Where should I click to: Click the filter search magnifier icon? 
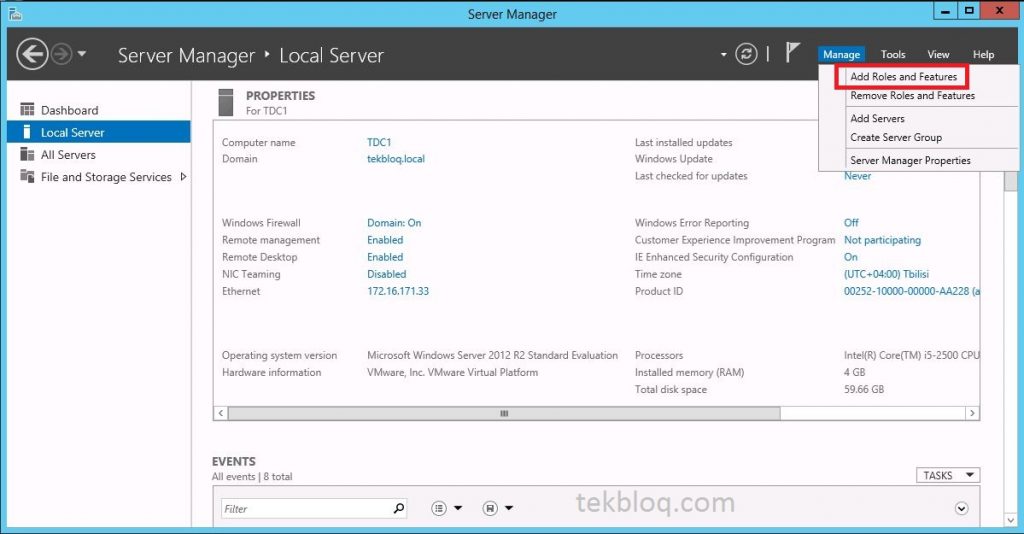pos(398,508)
